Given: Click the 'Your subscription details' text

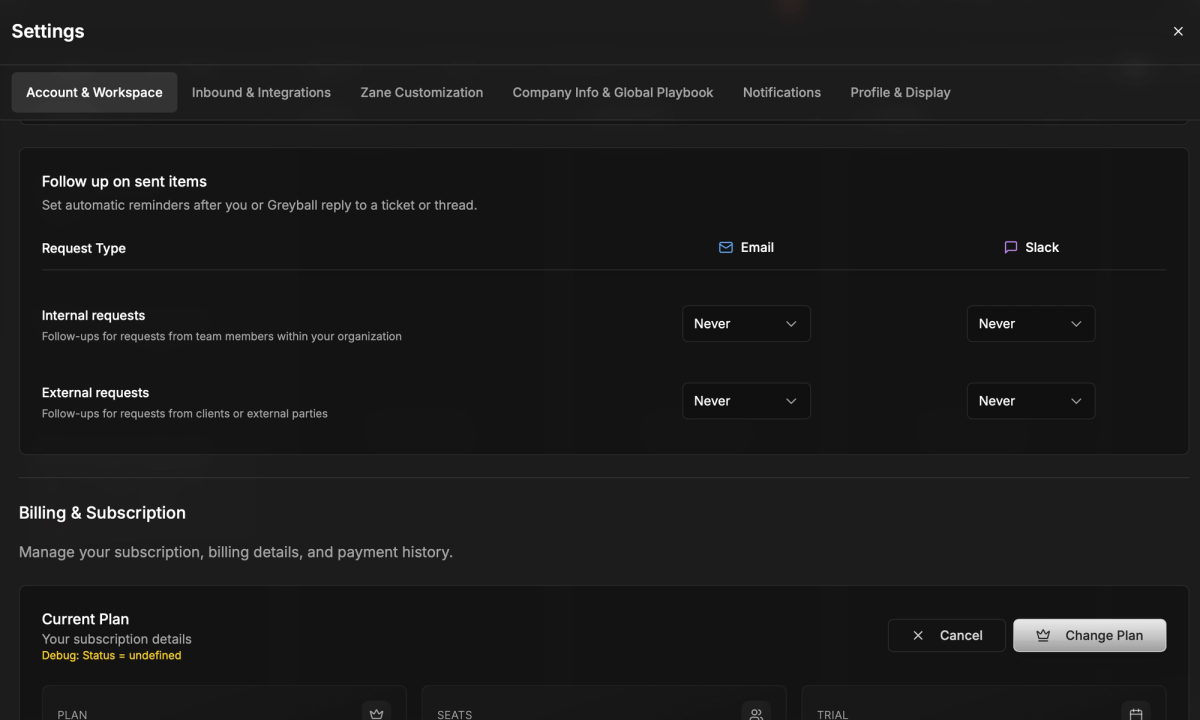Looking at the screenshot, I should click(116, 639).
